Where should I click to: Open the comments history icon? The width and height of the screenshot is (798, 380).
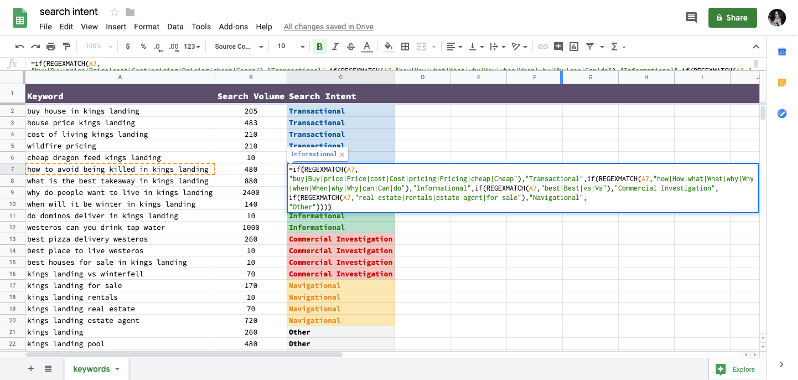coord(691,18)
